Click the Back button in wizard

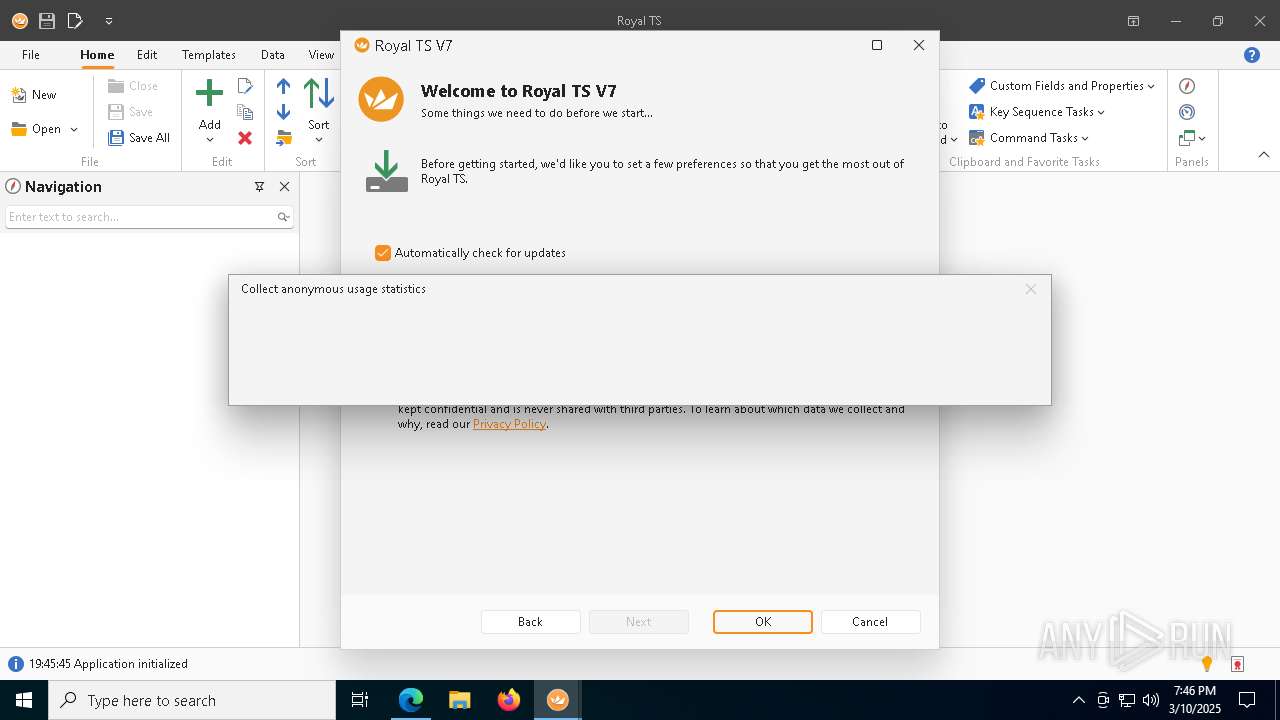(x=530, y=622)
